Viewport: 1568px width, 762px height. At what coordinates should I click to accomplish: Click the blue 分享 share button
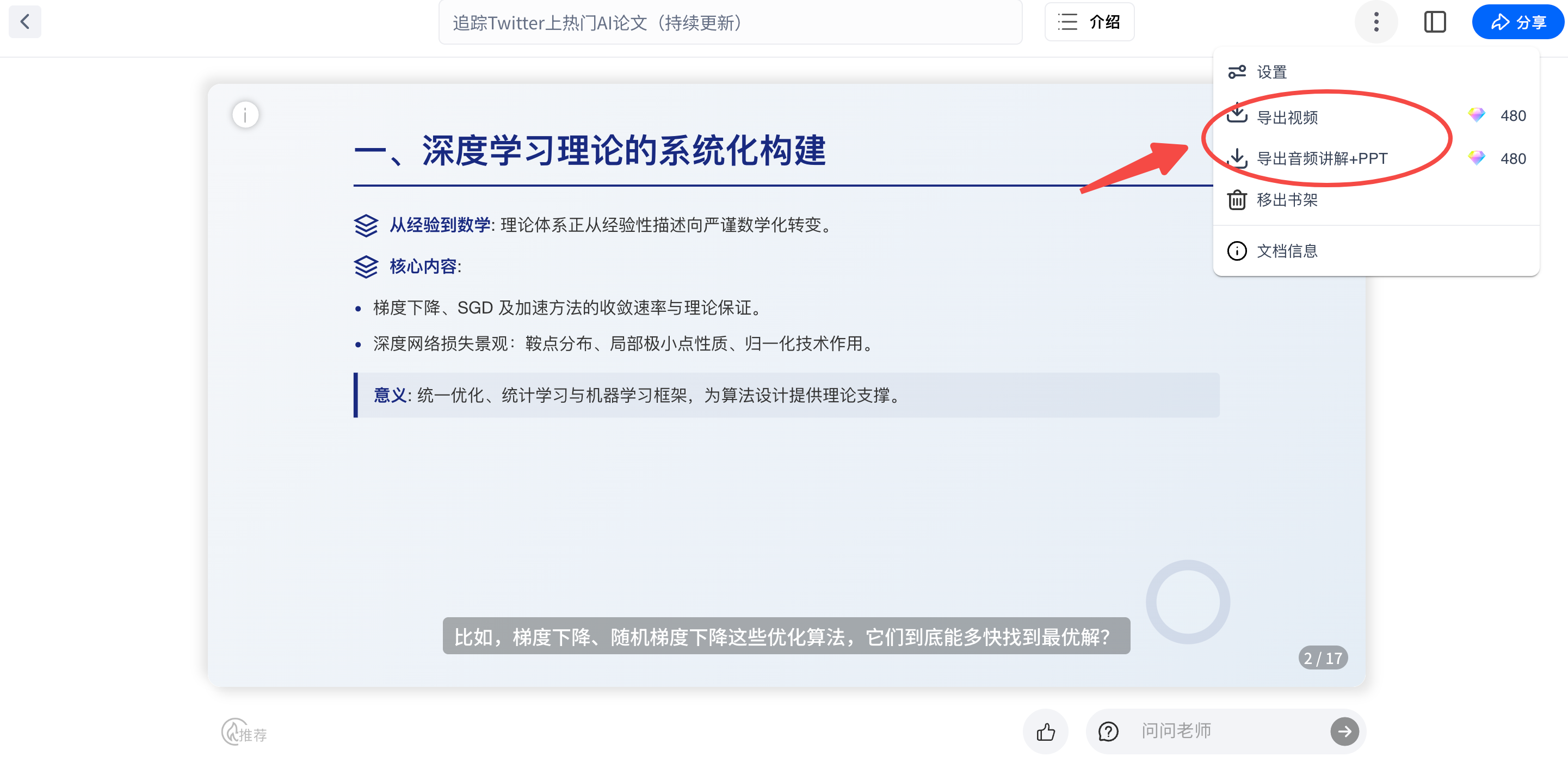(x=1518, y=22)
